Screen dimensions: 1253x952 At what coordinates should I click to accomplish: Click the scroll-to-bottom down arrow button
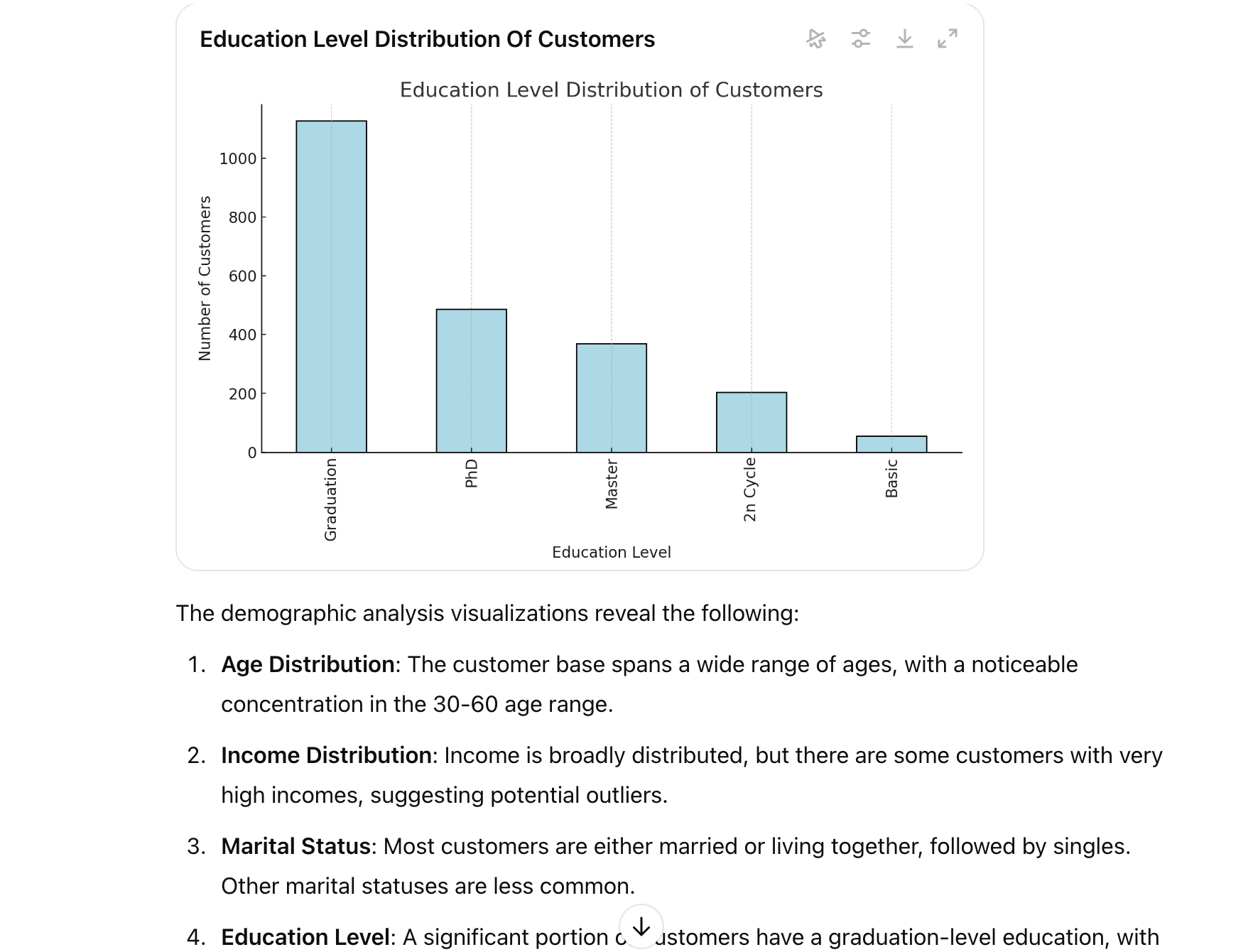click(641, 926)
